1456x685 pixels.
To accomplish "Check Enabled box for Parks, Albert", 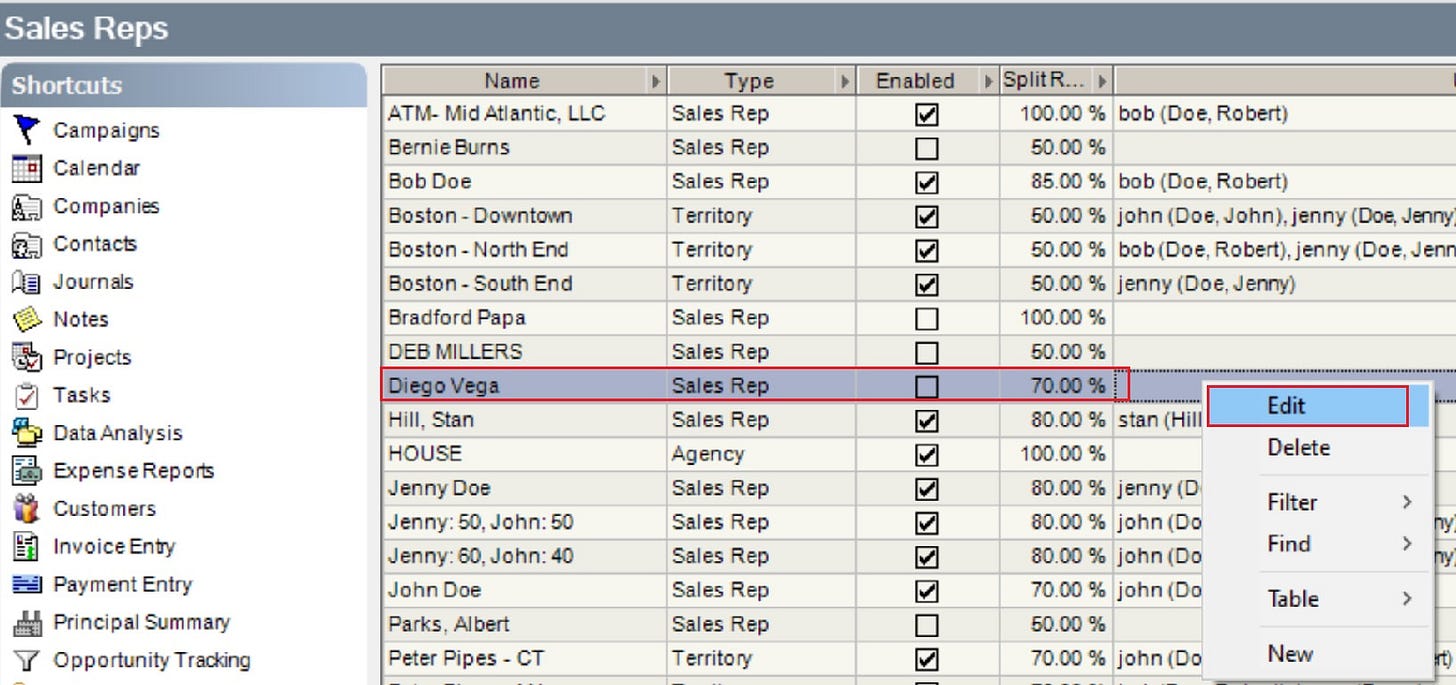I will tap(927, 624).
